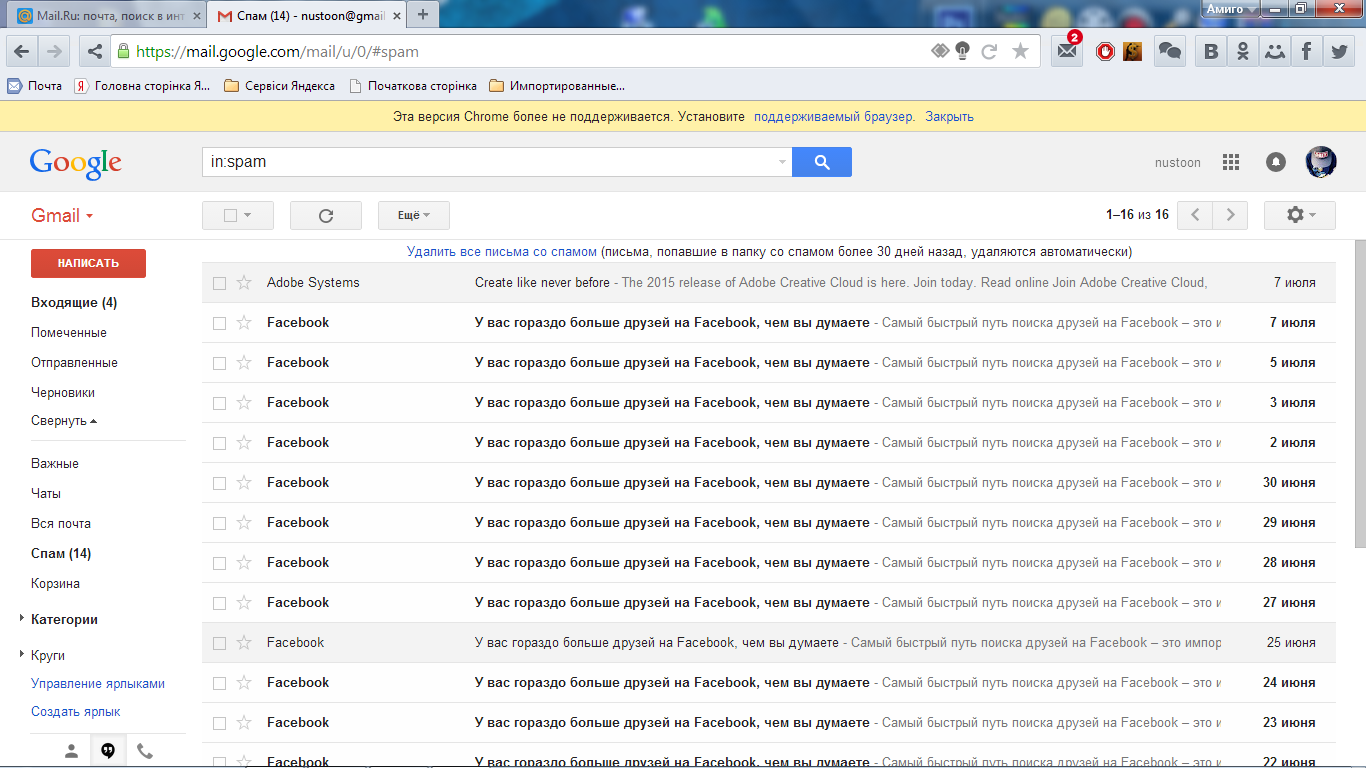Open the Google notifications bell
The image size is (1366, 768).
[1276, 162]
